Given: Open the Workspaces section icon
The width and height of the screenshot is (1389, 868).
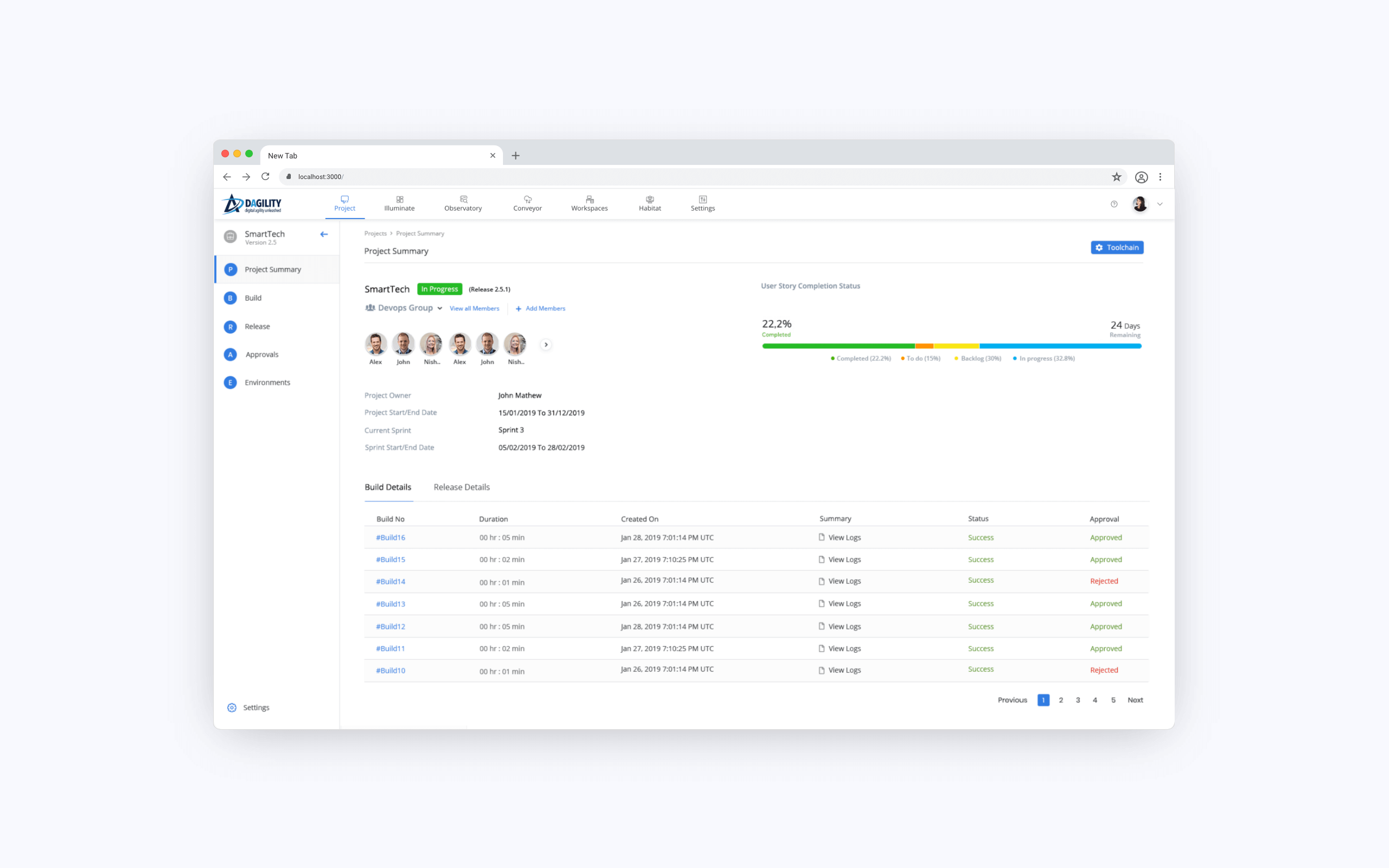Looking at the screenshot, I should [x=589, y=199].
